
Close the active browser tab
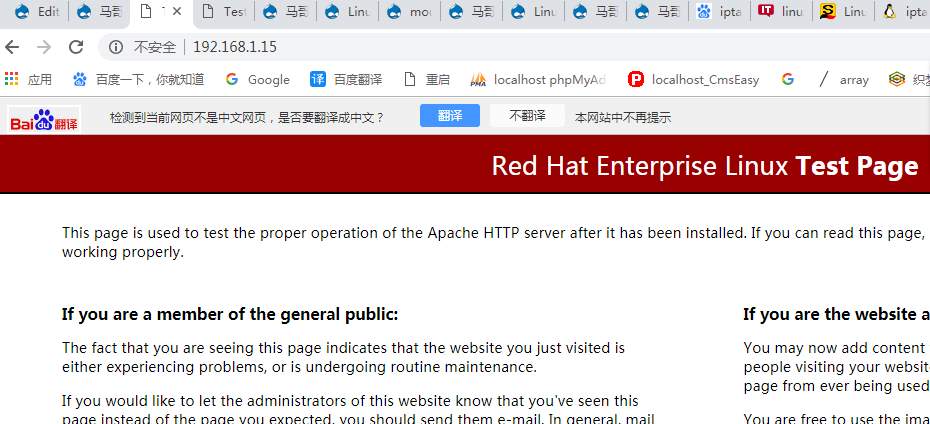177,11
